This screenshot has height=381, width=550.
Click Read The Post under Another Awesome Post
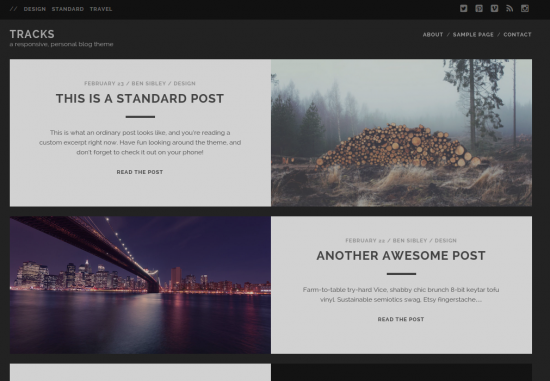click(401, 319)
